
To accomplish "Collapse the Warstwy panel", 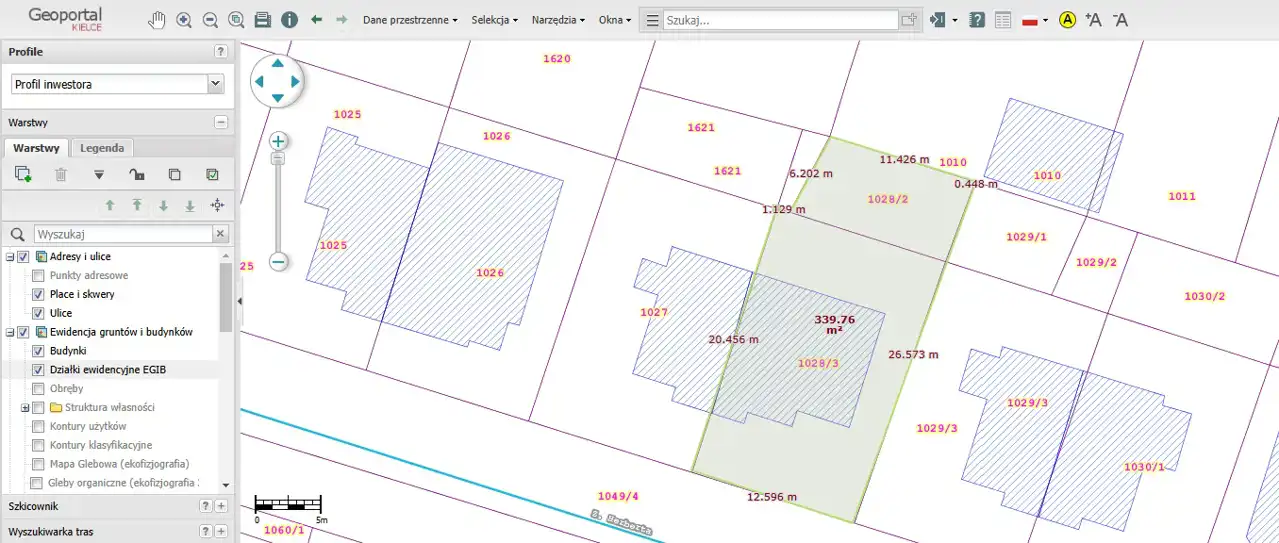I will [221, 122].
